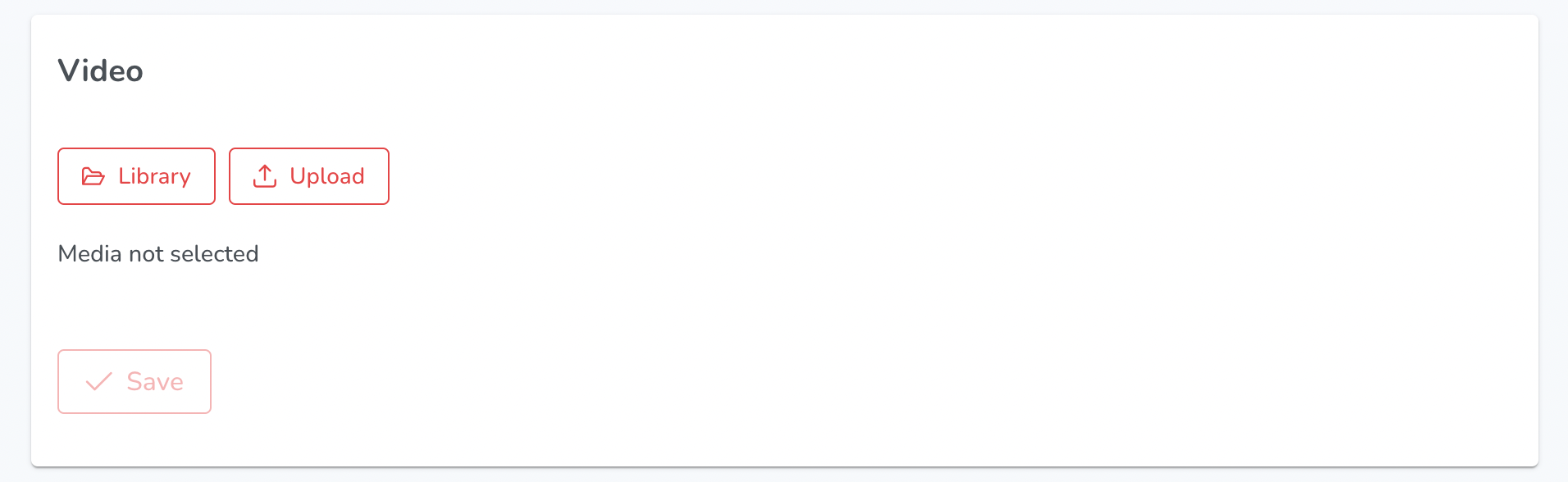
Task: Choose a video from the Library
Action: point(136,176)
